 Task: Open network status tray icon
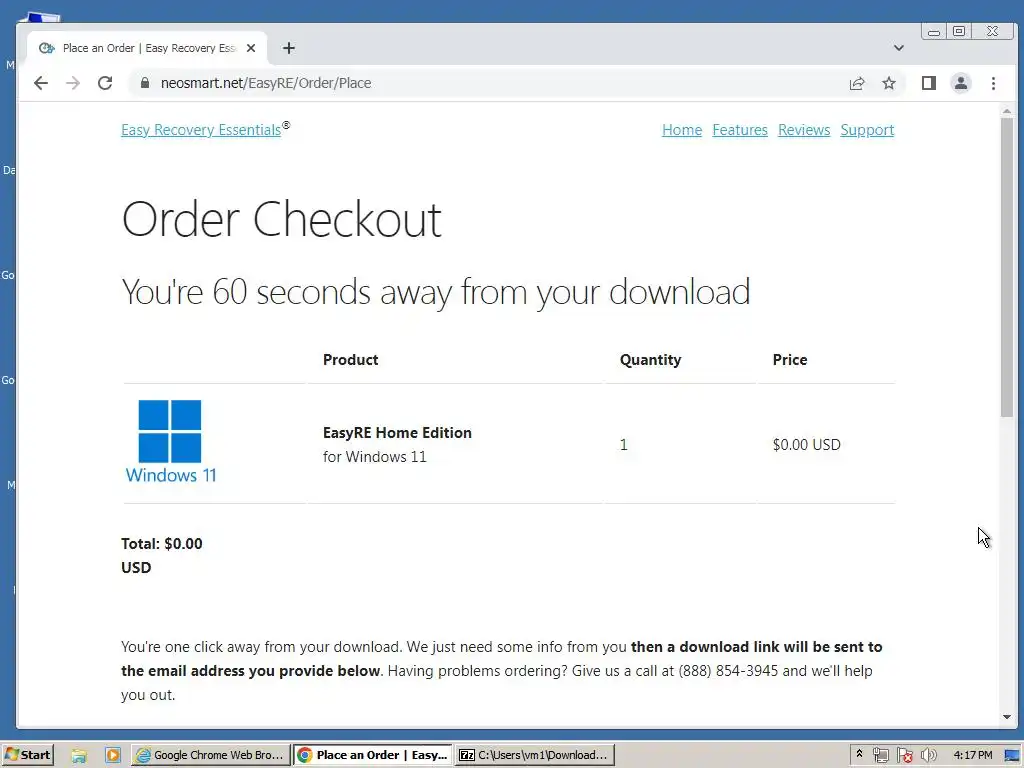pos(880,755)
